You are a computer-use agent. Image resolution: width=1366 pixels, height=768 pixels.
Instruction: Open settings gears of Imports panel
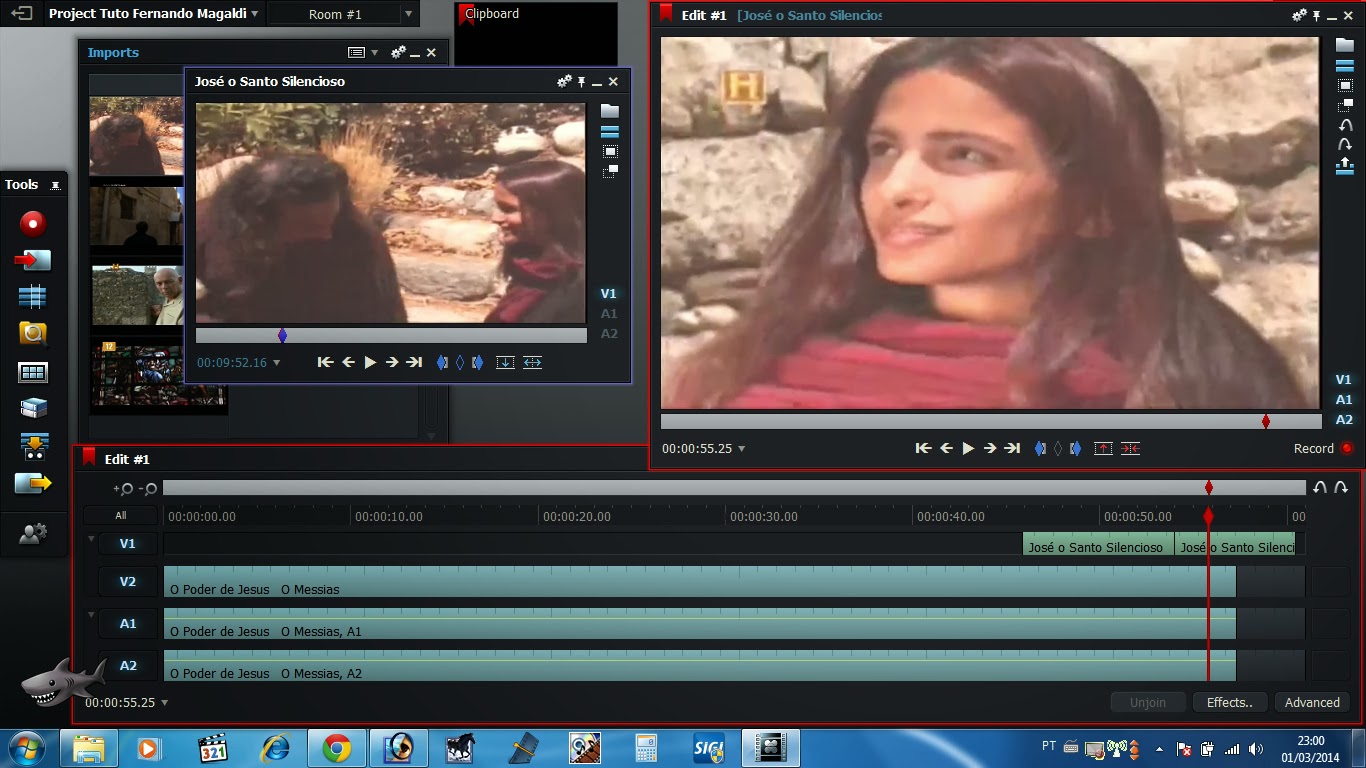click(x=398, y=52)
